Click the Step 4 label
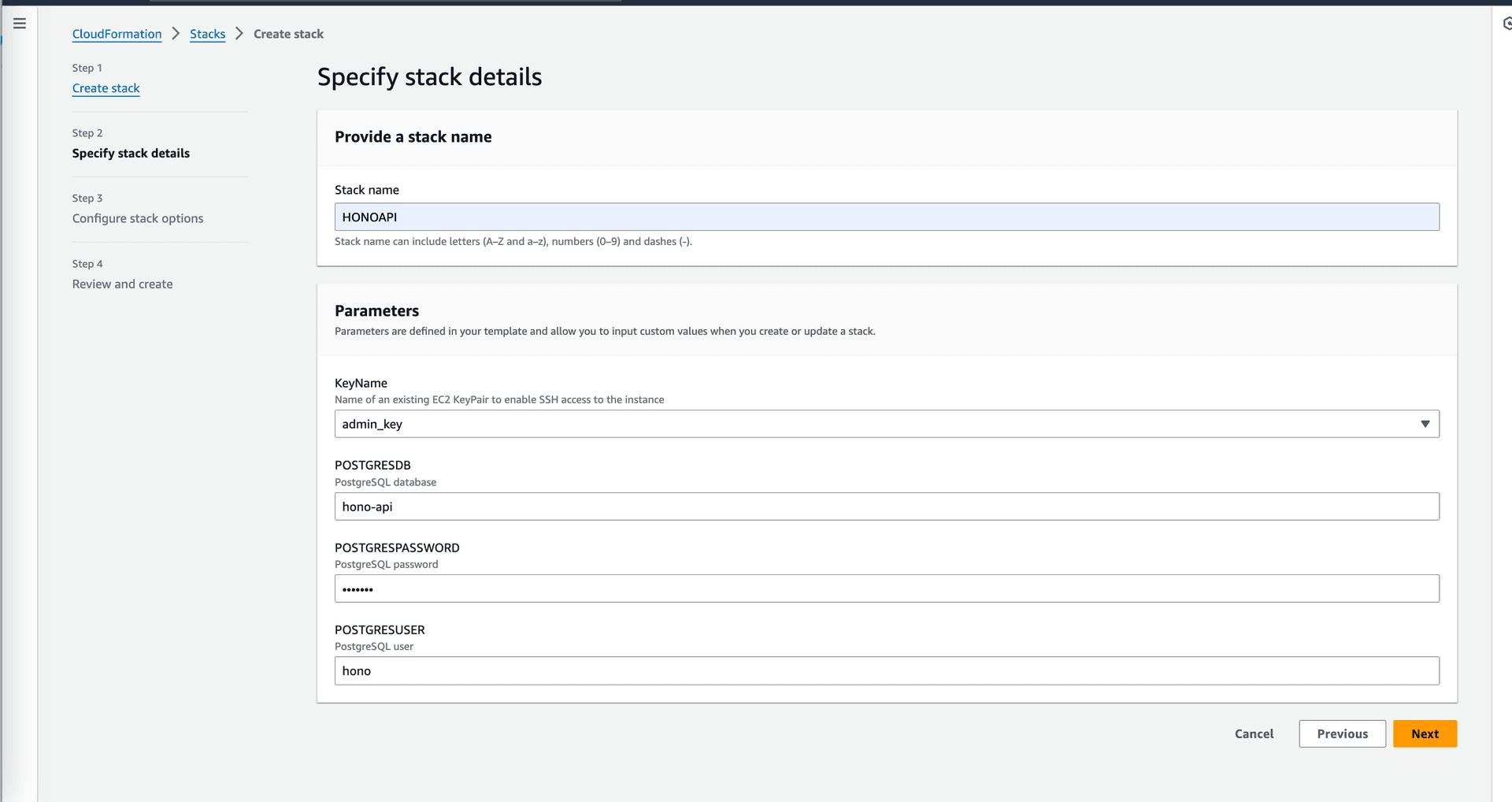The image size is (1512, 802). [87, 264]
